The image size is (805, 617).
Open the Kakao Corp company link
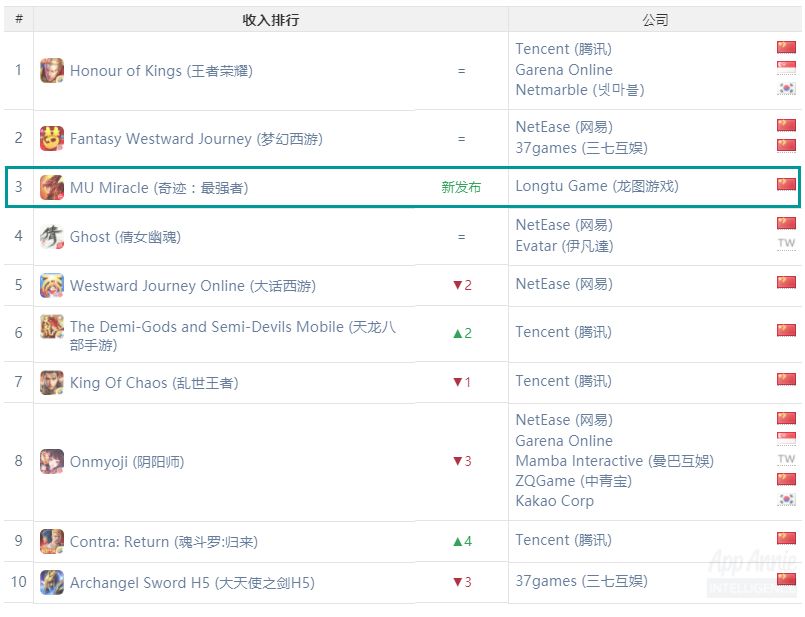(554, 501)
